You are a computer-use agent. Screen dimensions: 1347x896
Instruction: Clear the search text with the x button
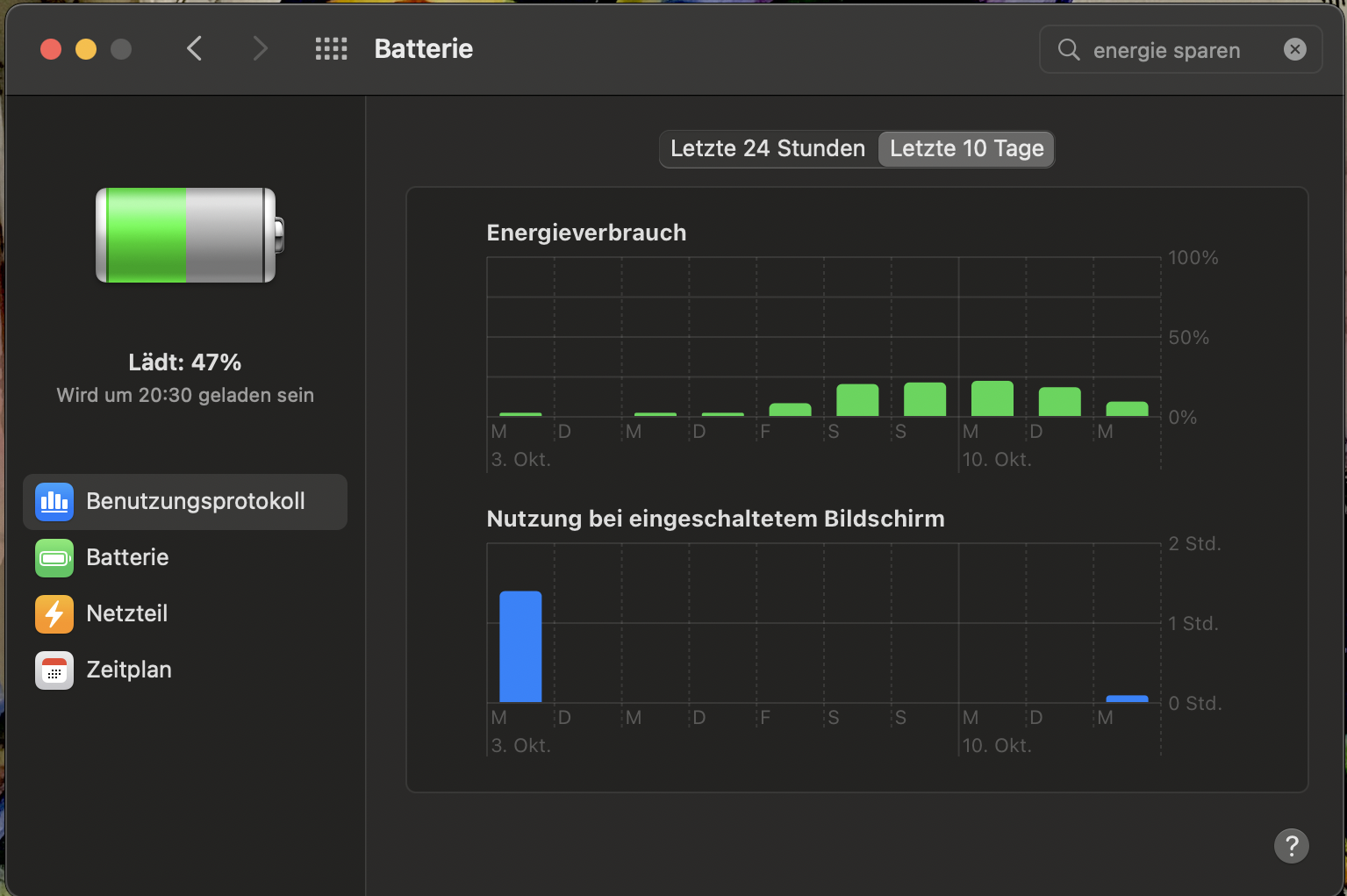coord(1294,50)
